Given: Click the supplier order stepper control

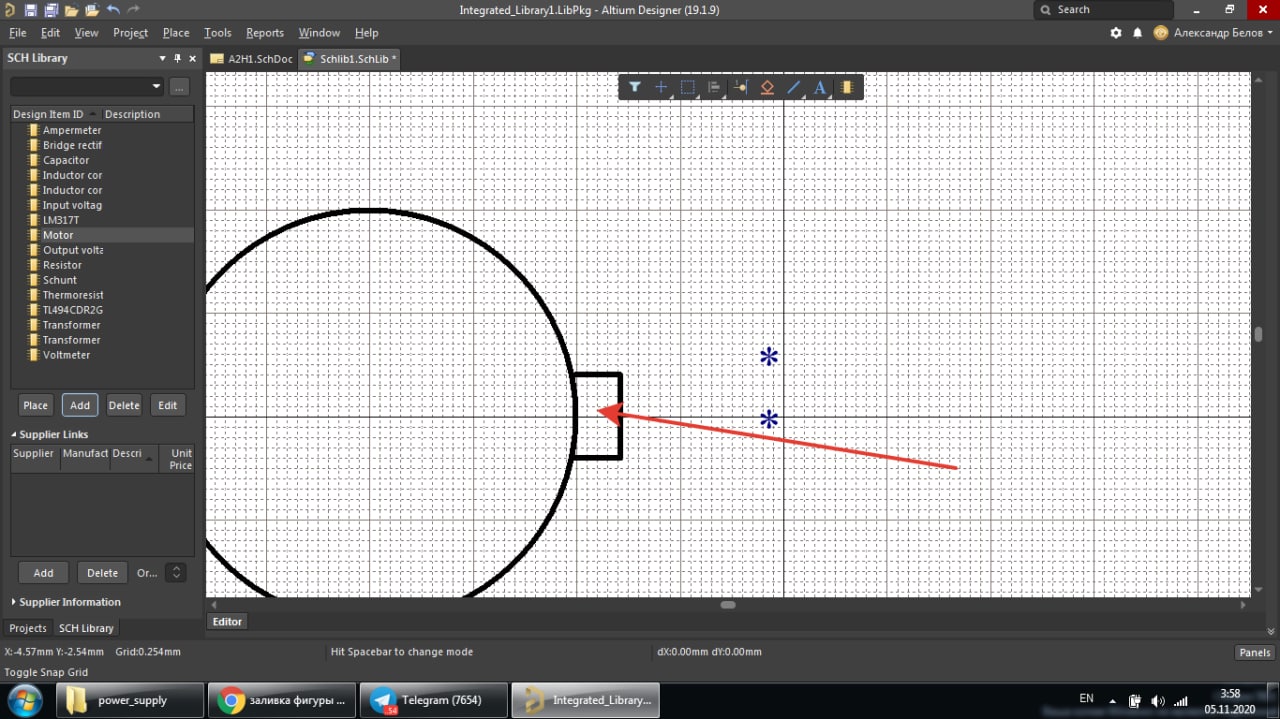Looking at the screenshot, I should (176, 573).
